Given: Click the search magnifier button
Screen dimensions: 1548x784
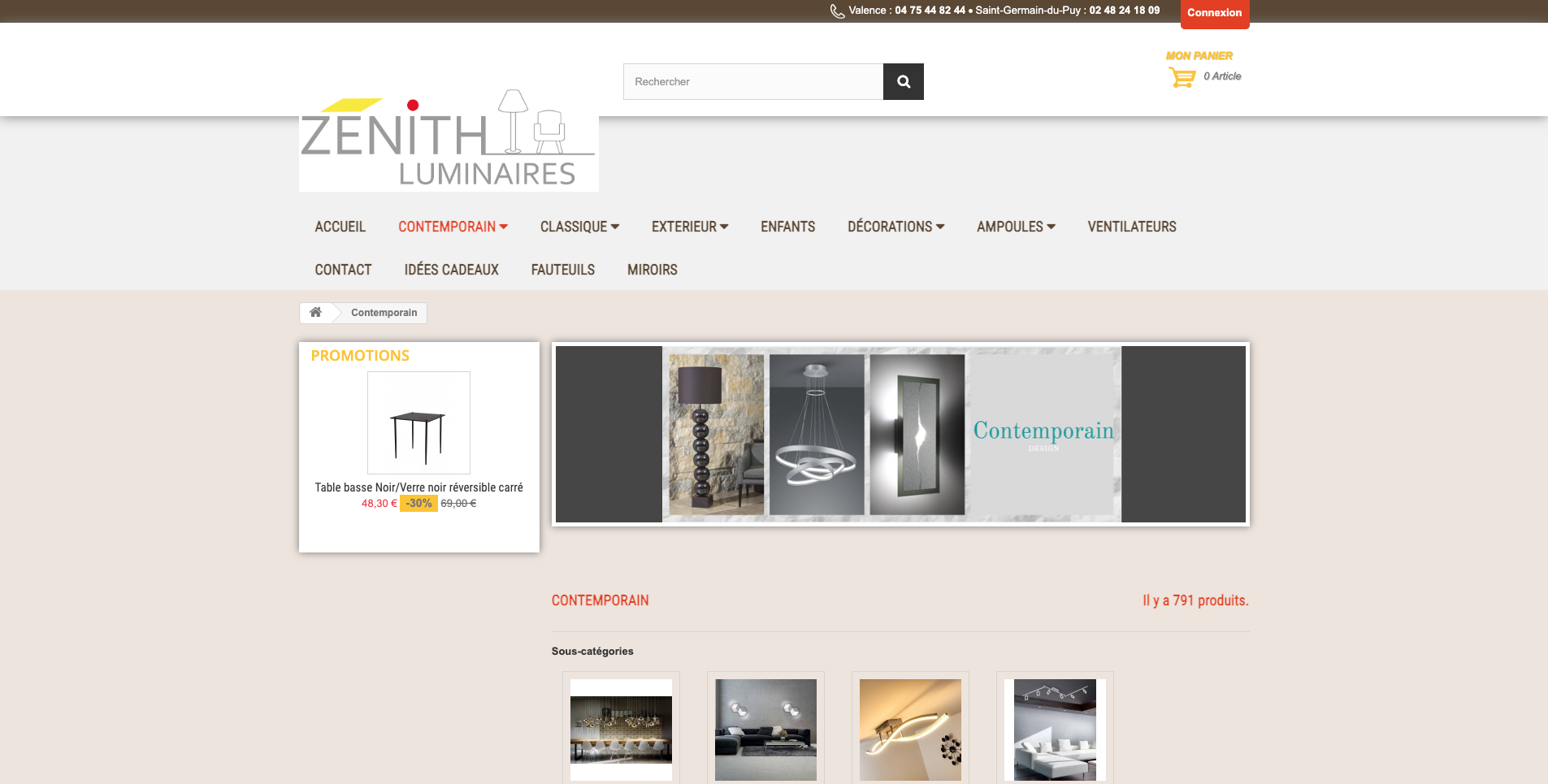Looking at the screenshot, I should click(903, 81).
